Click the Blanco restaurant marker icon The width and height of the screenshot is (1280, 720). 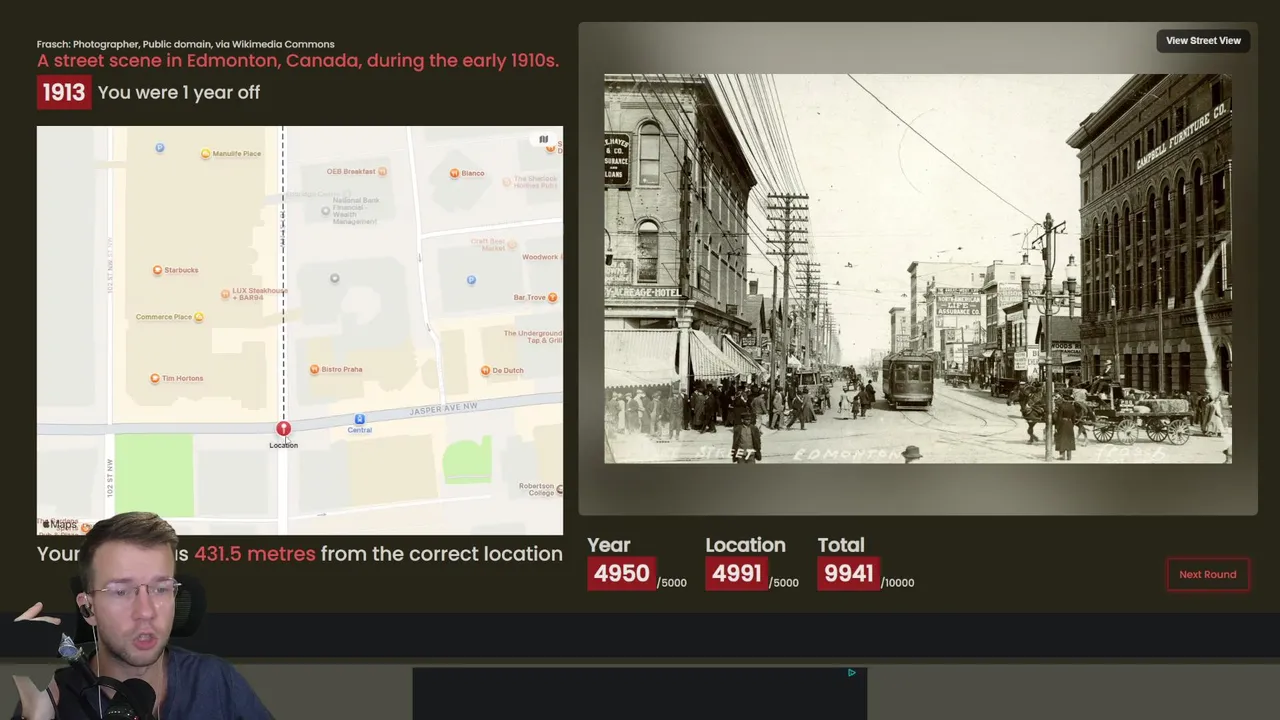pos(454,173)
